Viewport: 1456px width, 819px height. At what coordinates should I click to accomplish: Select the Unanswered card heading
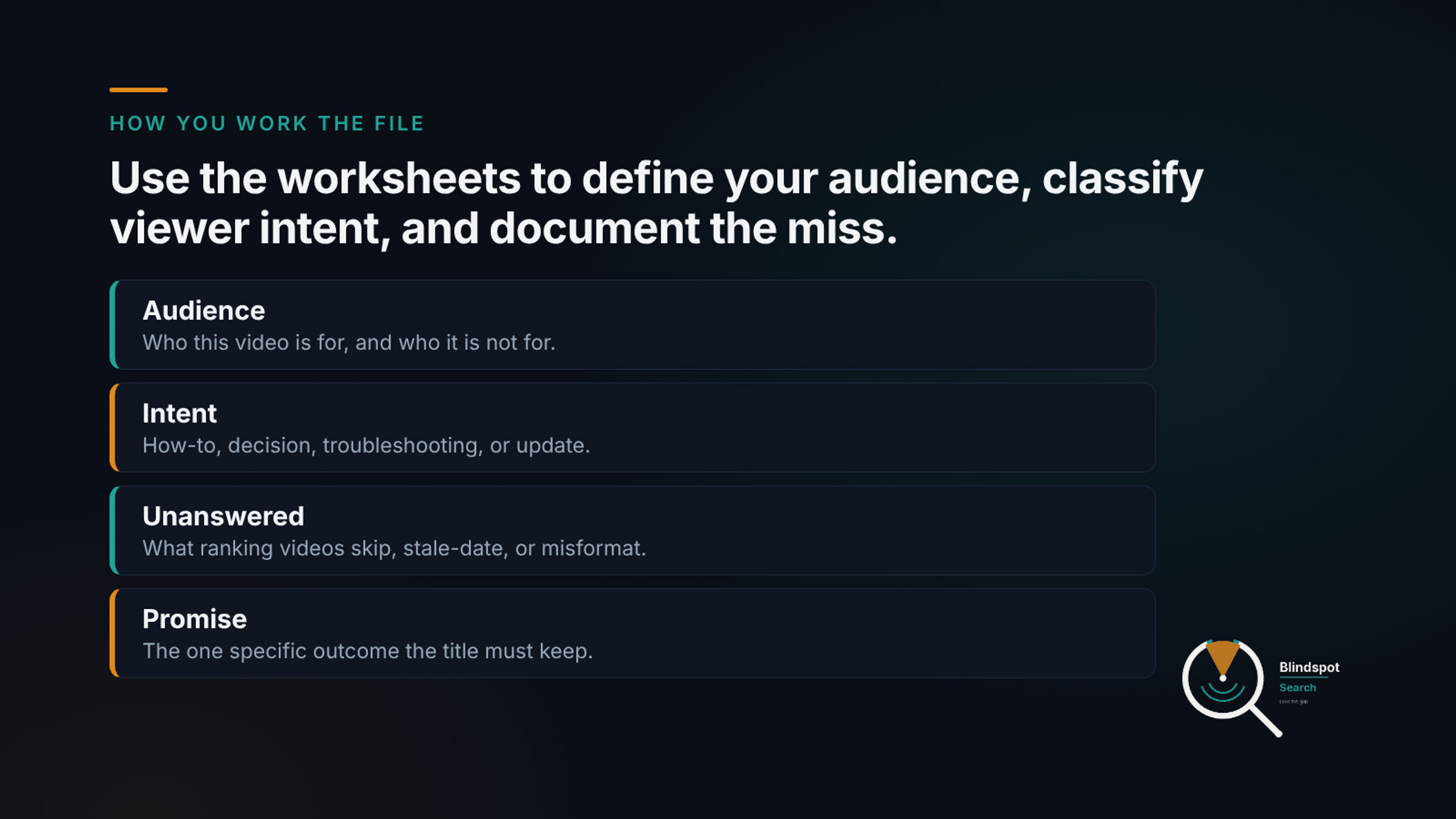point(224,516)
